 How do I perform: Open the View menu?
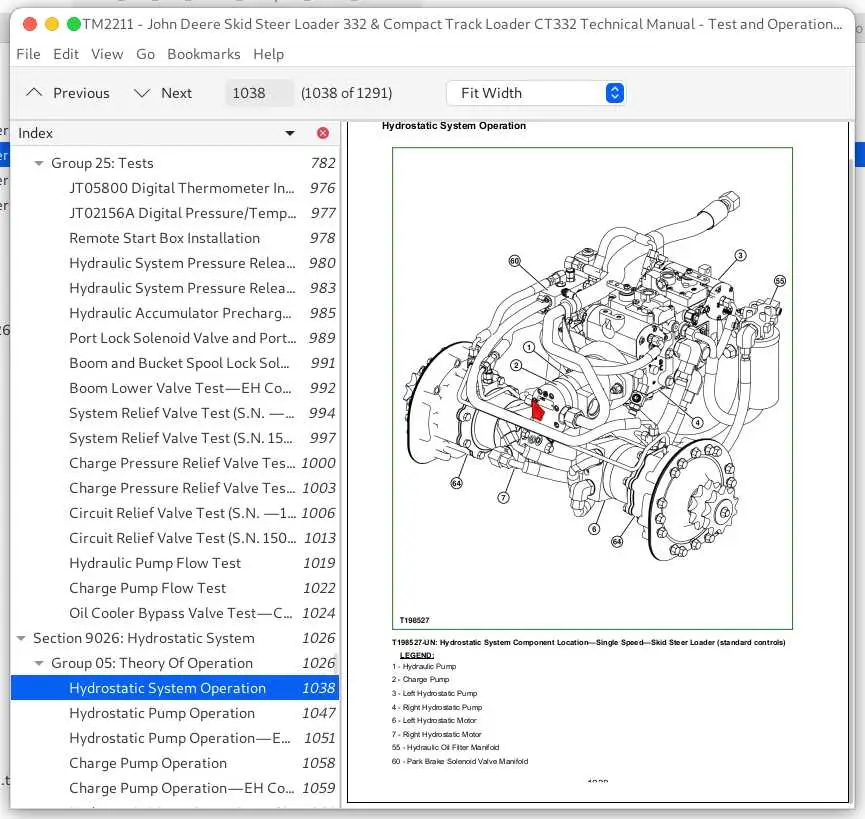(x=107, y=54)
